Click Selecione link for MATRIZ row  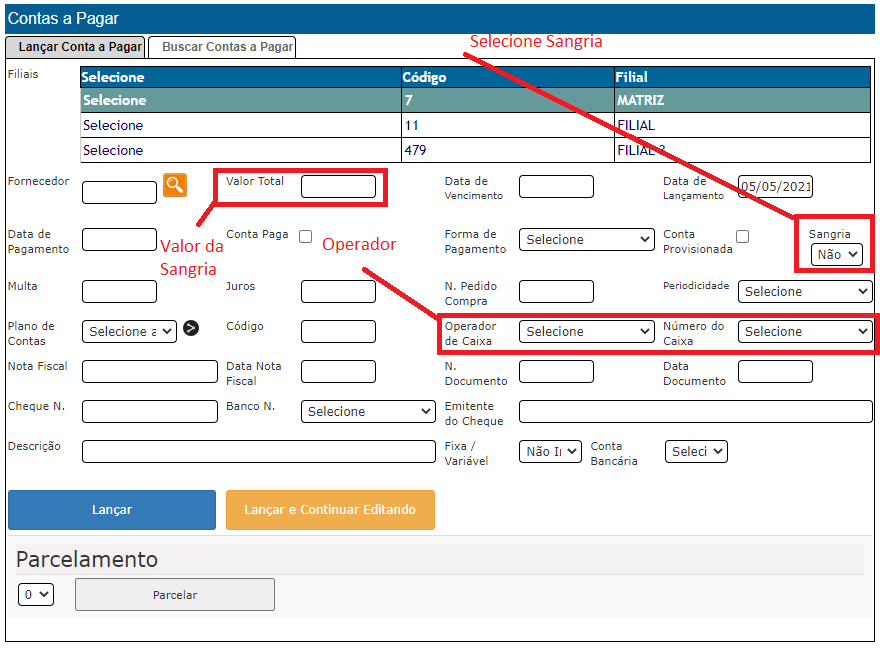[x=114, y=100]
